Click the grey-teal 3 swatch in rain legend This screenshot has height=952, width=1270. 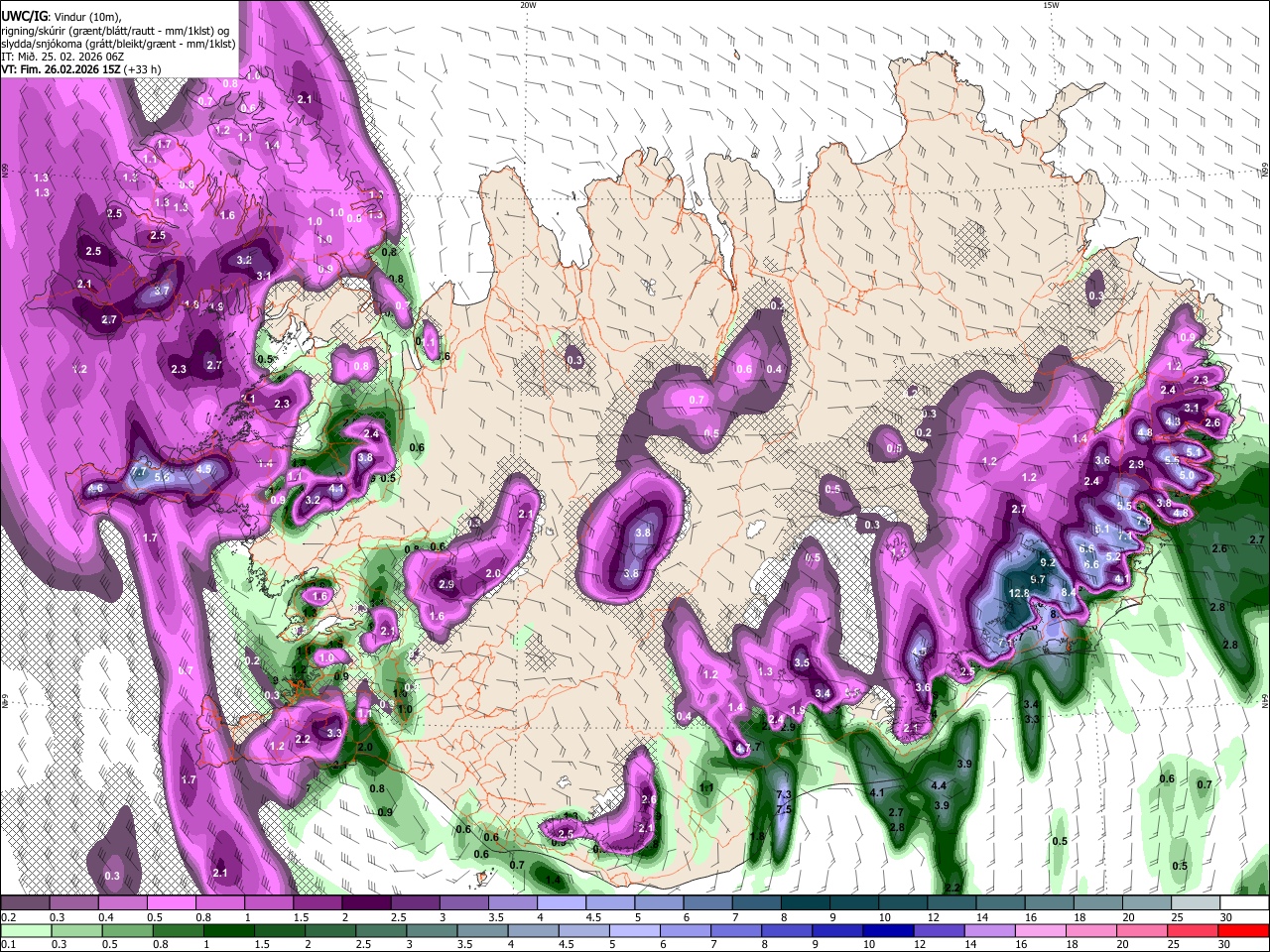coord(431,930)
